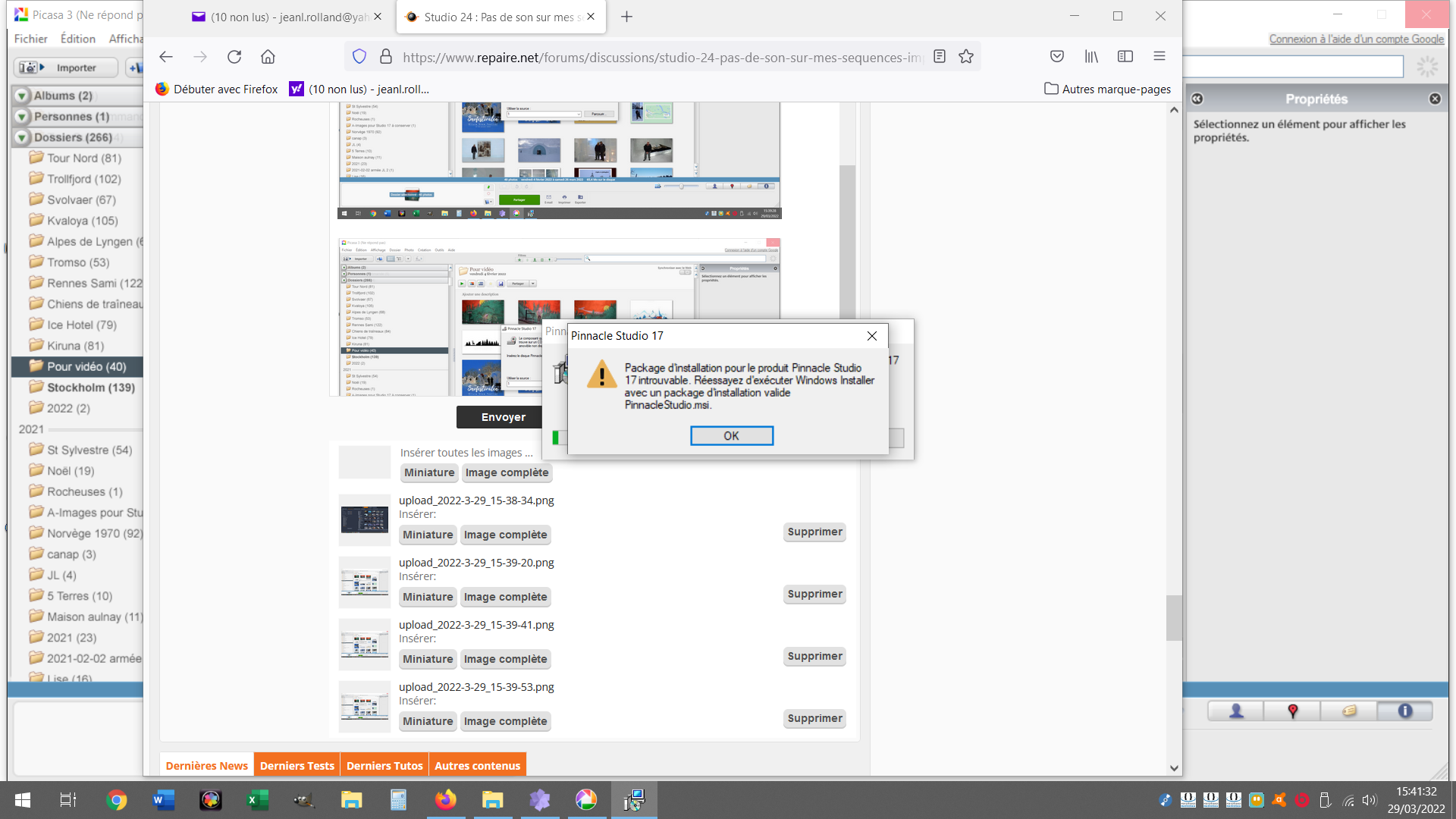The image size is (1456, 819).
Task: Click the repaire.net address bar
Action: 661,58
